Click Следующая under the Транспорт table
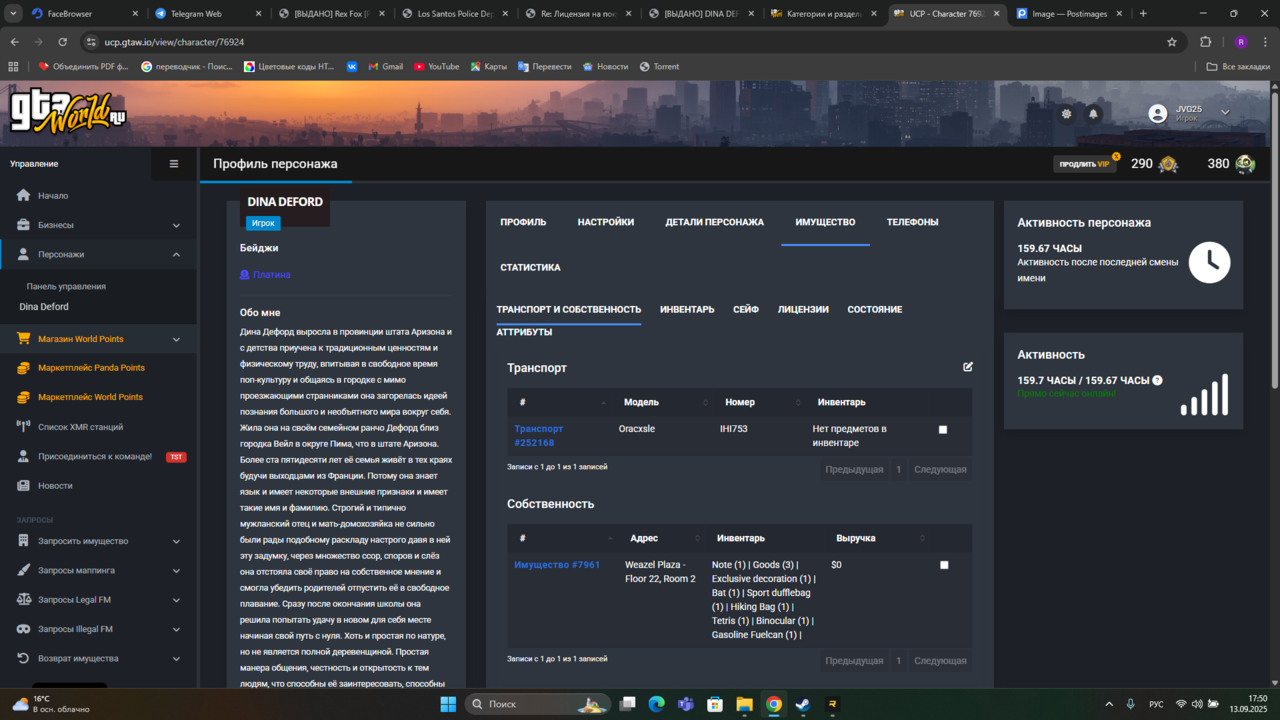The image size is (1280, 720). coord(940,469)
